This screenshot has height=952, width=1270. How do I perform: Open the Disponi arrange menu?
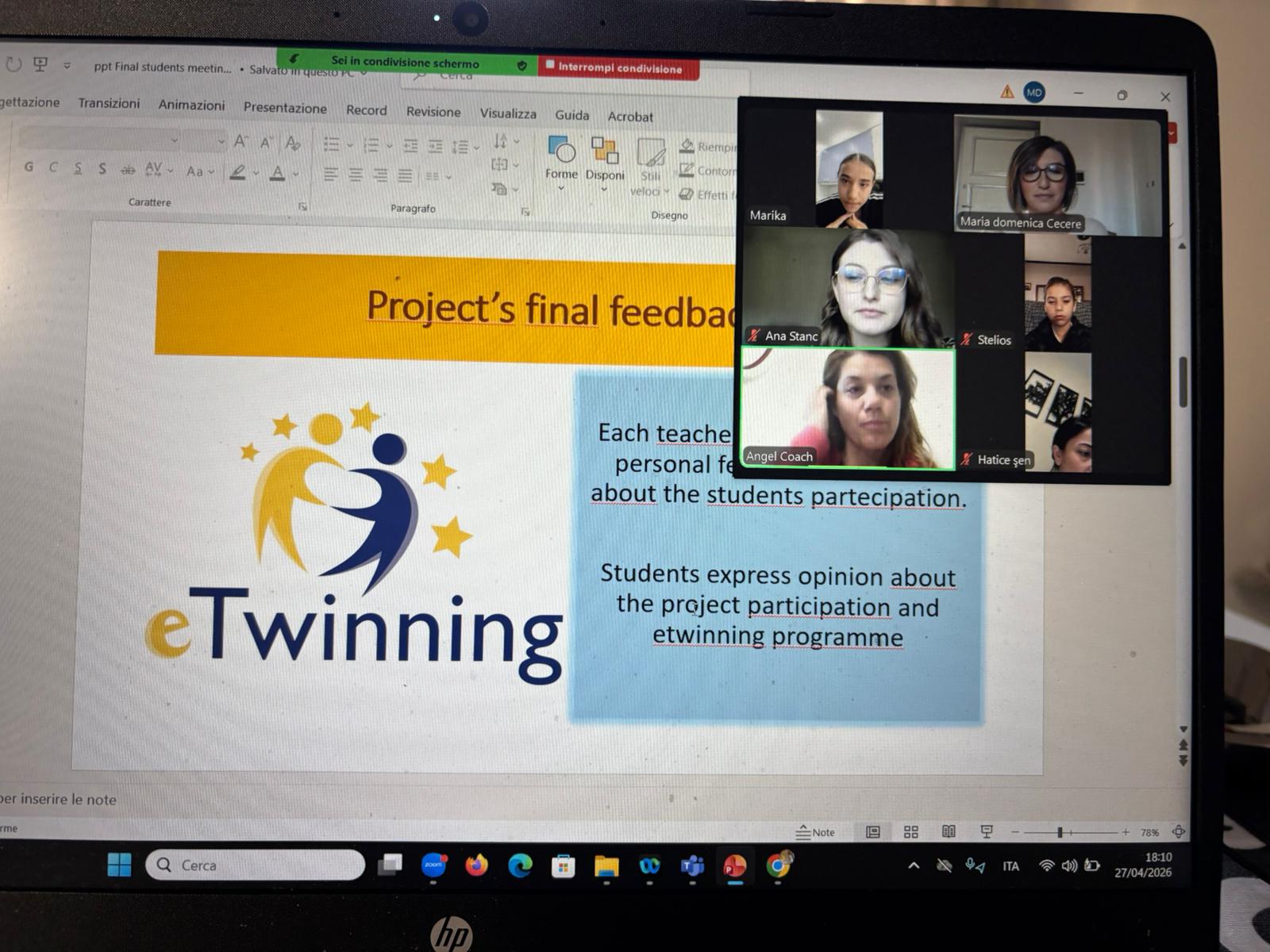click(x=605, y=164)
